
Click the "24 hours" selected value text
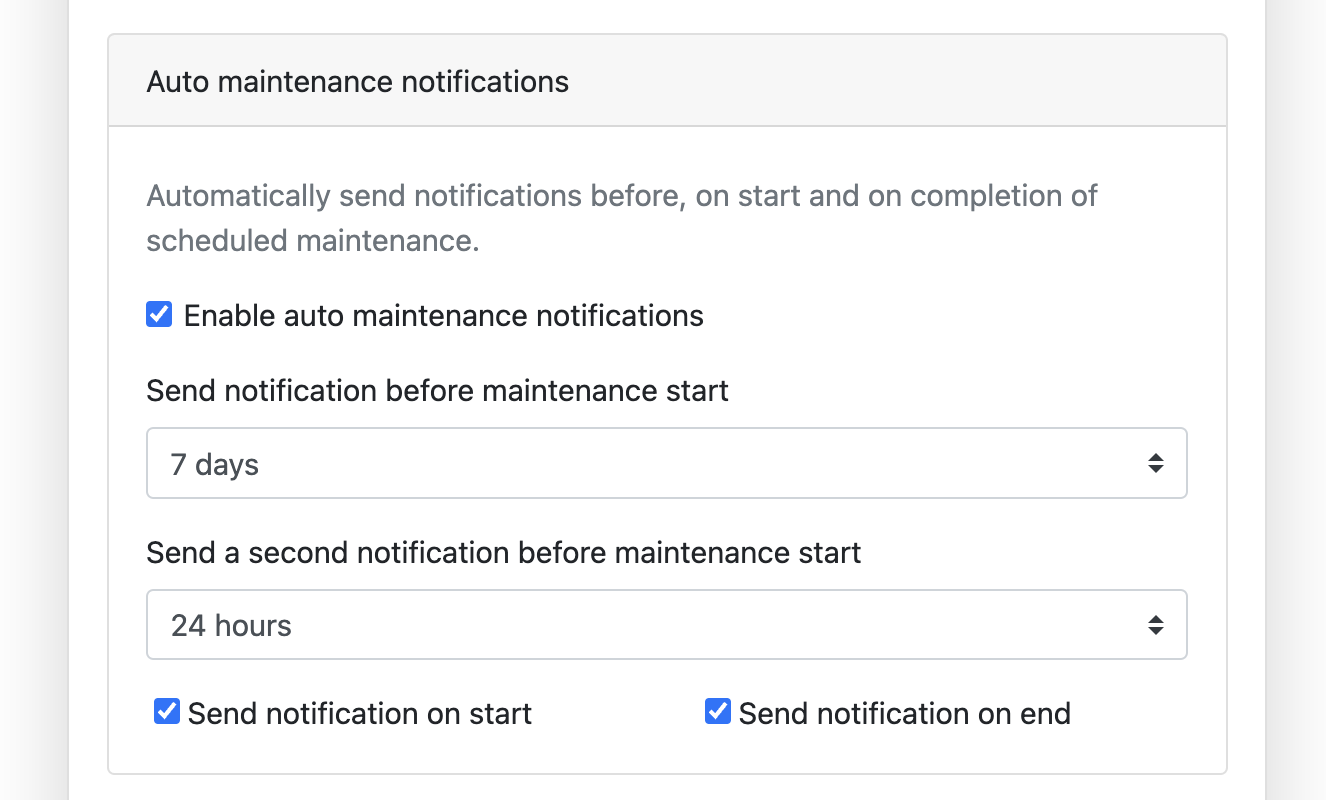(231, 626)
